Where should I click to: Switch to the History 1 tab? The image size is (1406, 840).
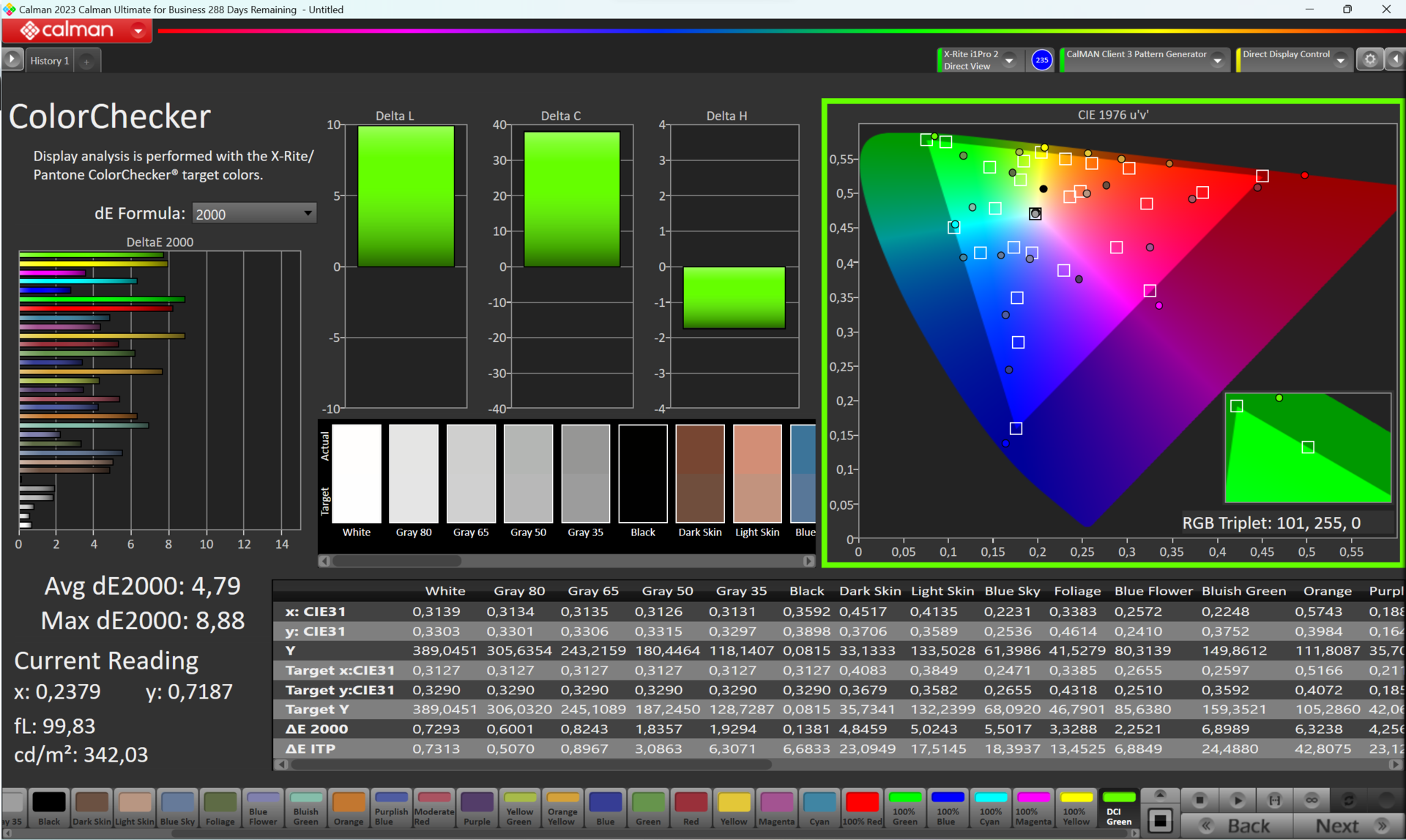(49, 61)
